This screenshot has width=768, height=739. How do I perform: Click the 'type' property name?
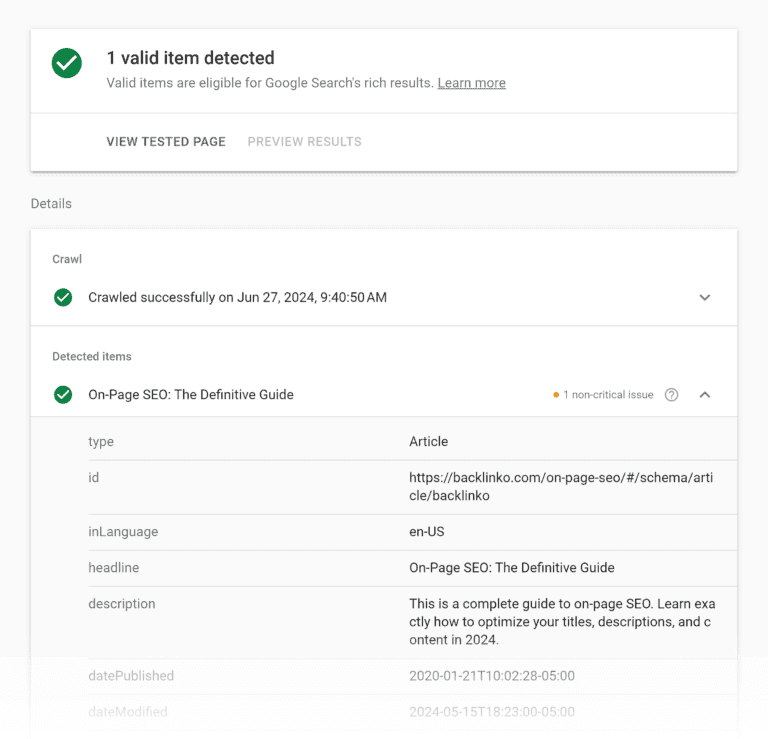pos(101,442)
